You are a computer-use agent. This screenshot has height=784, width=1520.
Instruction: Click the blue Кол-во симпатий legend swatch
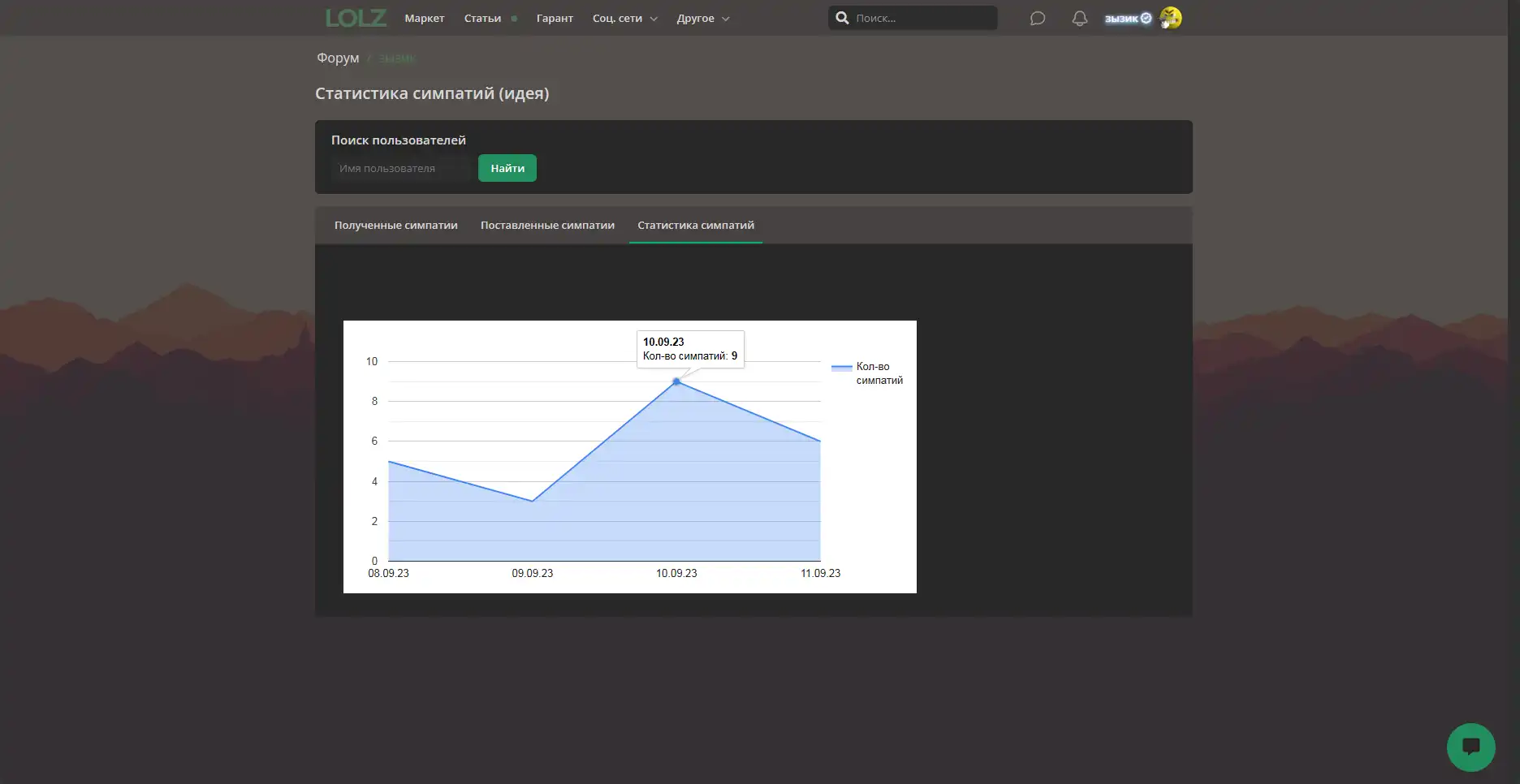[841, 368]
